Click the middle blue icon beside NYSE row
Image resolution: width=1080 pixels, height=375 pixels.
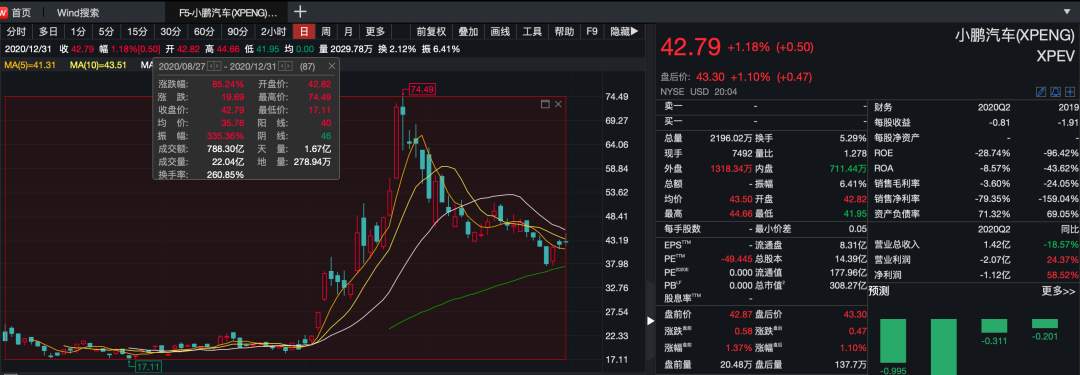(1055, 92)
